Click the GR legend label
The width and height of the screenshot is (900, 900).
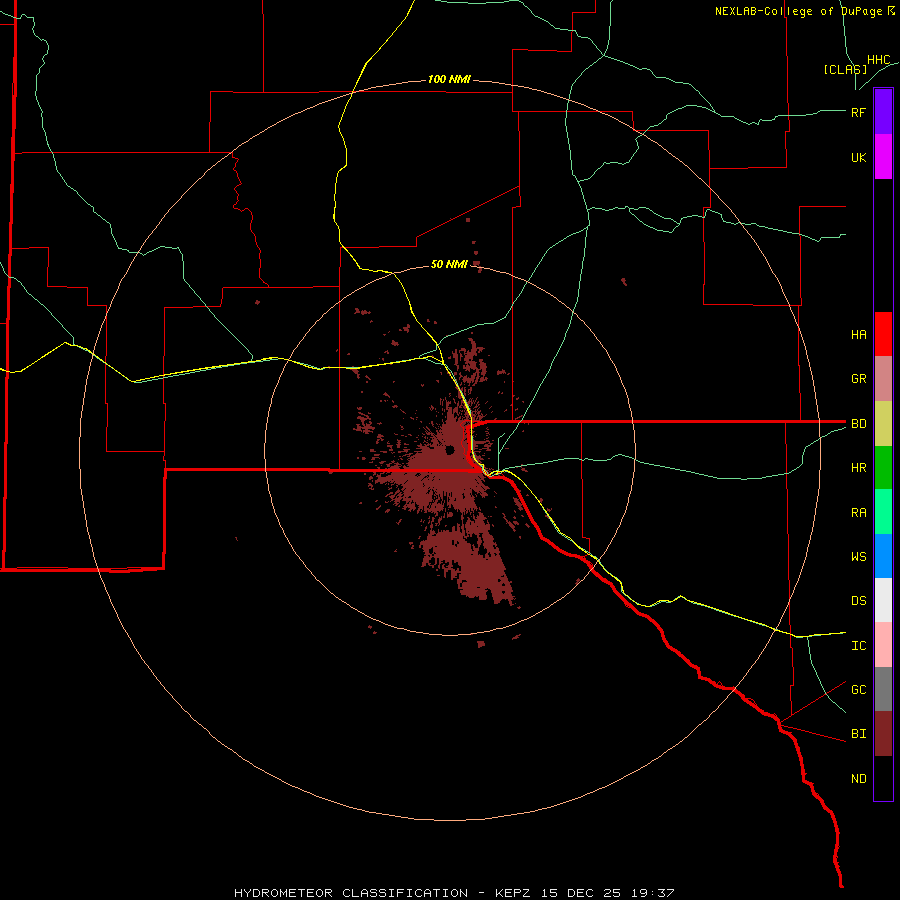click(x=858, y=379)
